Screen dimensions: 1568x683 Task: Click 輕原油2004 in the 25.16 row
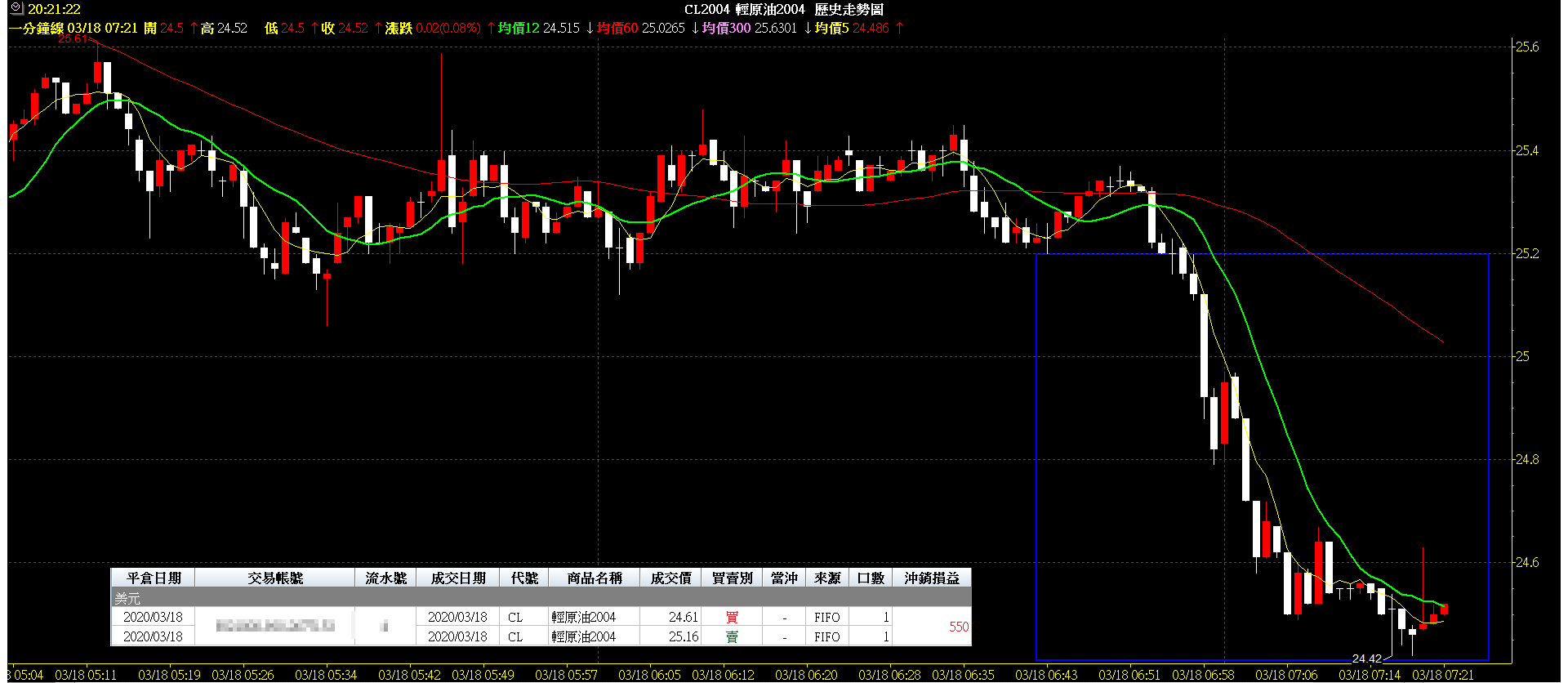tap(584, 636)
